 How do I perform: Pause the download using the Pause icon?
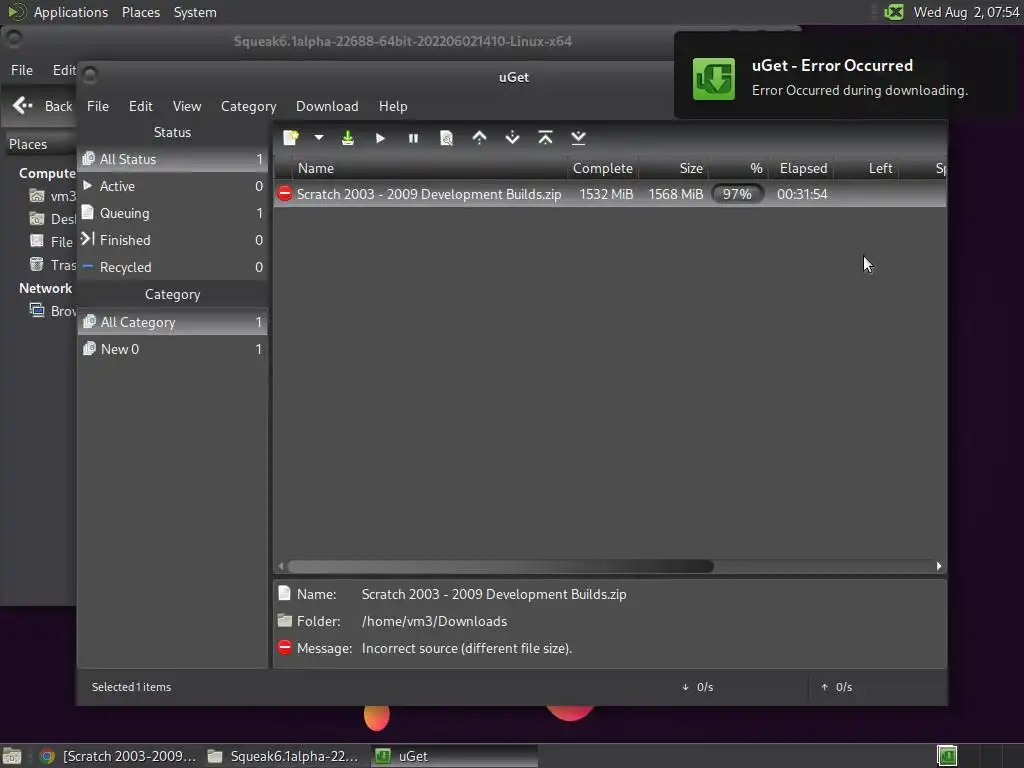[413, 138]
